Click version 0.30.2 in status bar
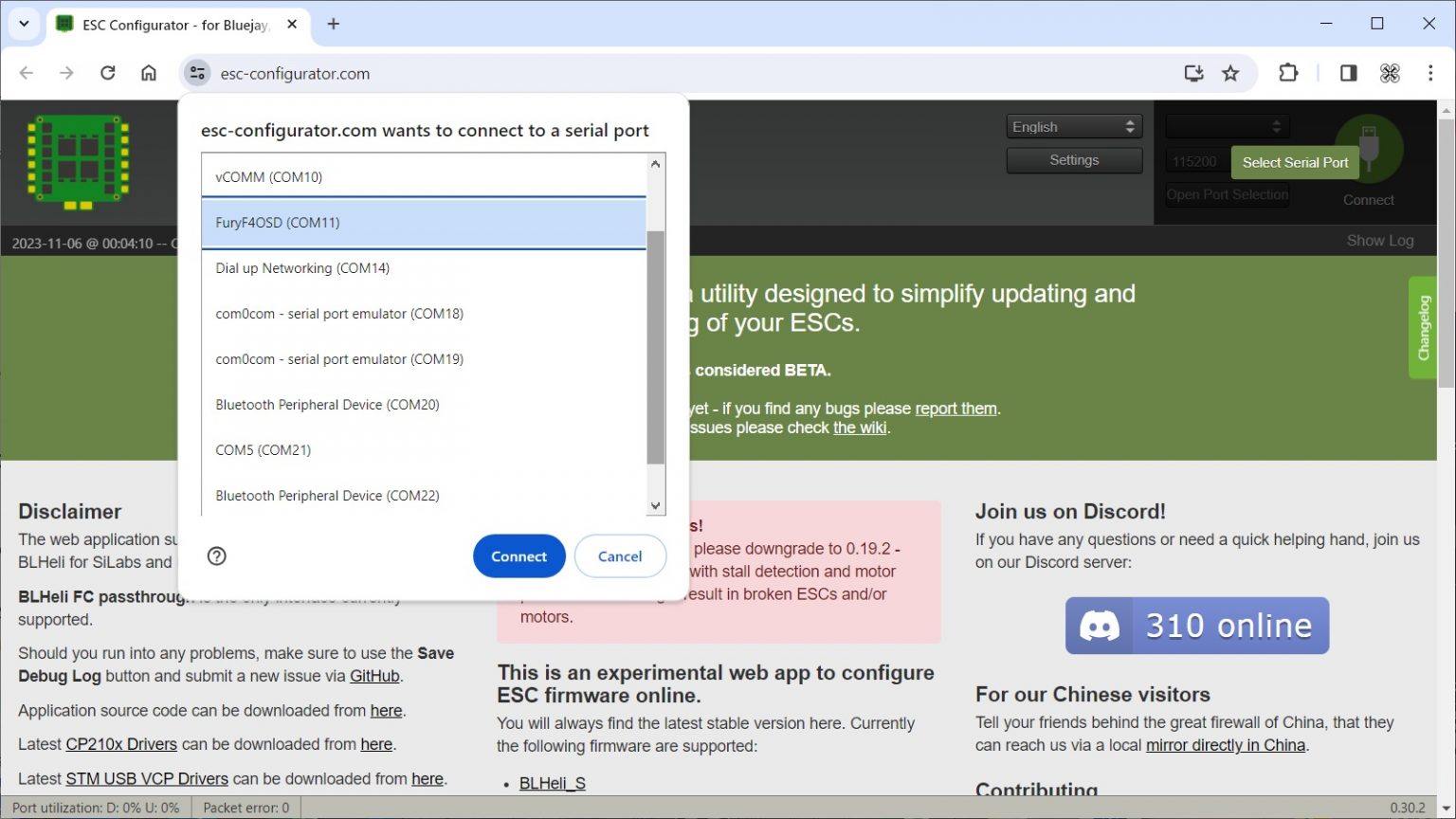The image size is (1456, 819). point(1408,808)
